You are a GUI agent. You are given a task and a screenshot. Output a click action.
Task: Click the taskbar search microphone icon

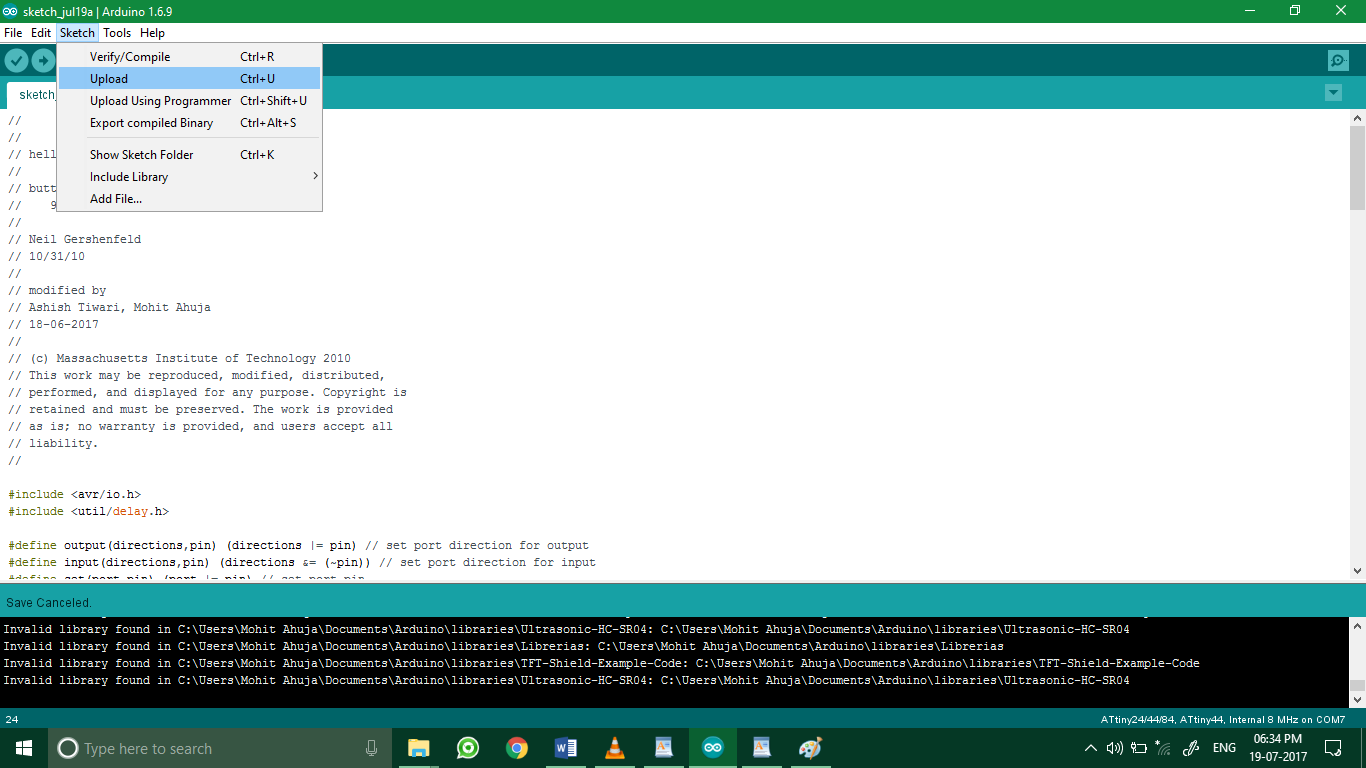coord(372,748)
